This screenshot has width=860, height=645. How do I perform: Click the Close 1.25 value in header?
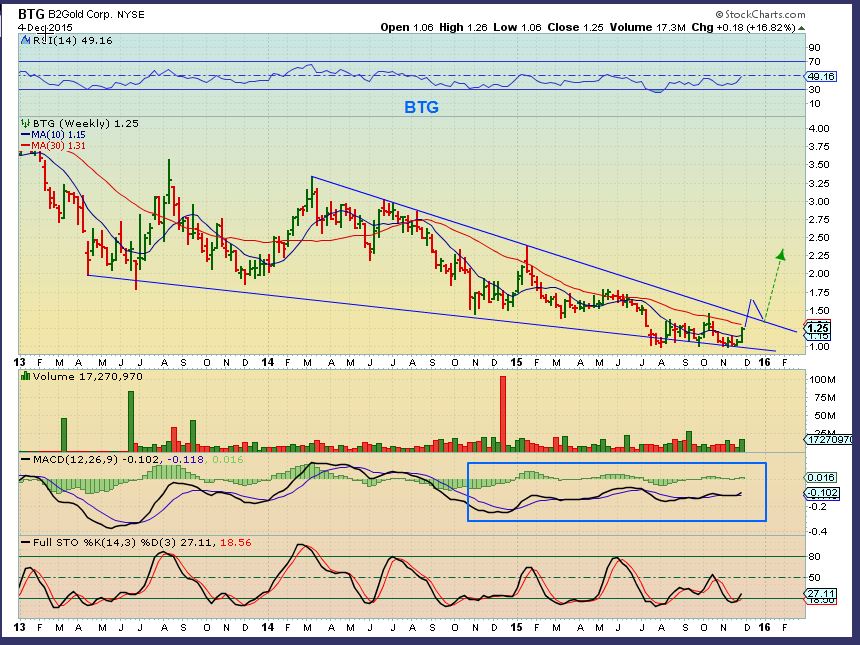tap(575, 27)
